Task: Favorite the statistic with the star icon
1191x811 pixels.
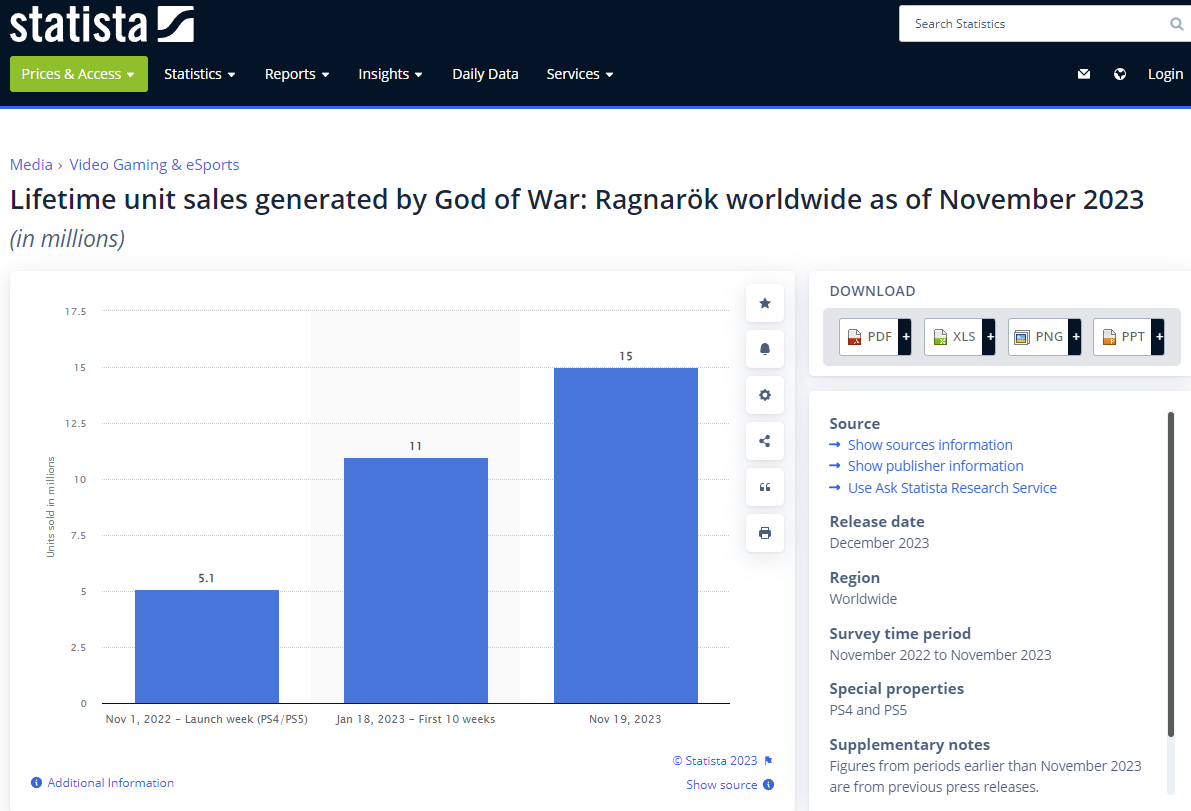Action: coord(765,303)
